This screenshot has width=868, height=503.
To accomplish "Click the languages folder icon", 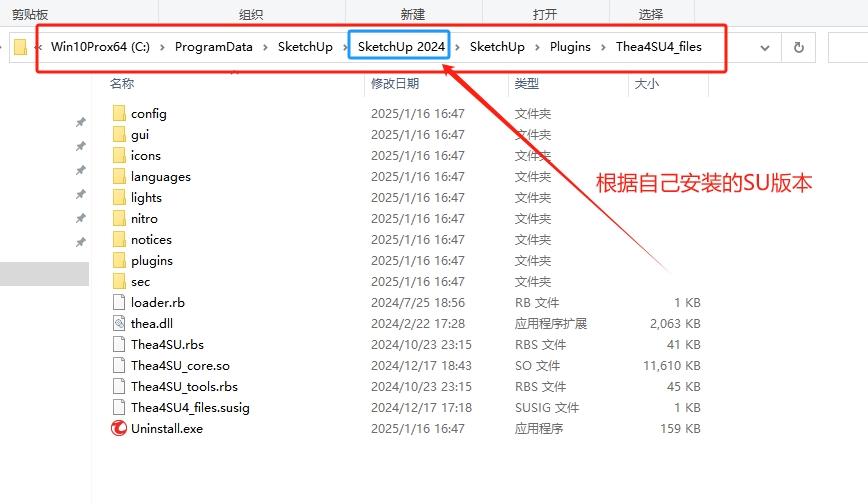I will pyautogui.click(x=119, y=177).
